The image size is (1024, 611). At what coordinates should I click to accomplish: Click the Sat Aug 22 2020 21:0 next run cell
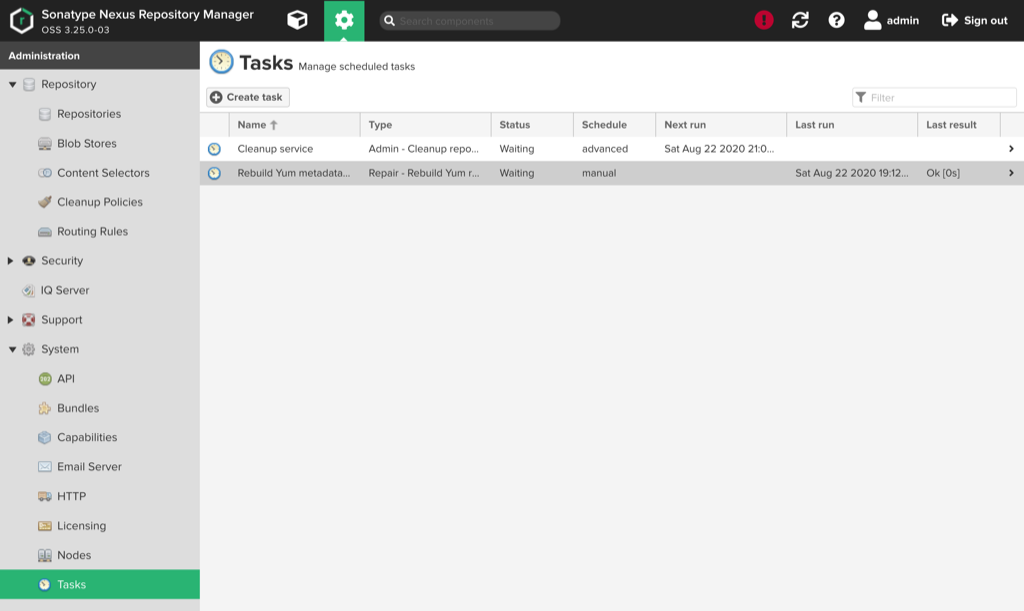click(x=719, y=149)
